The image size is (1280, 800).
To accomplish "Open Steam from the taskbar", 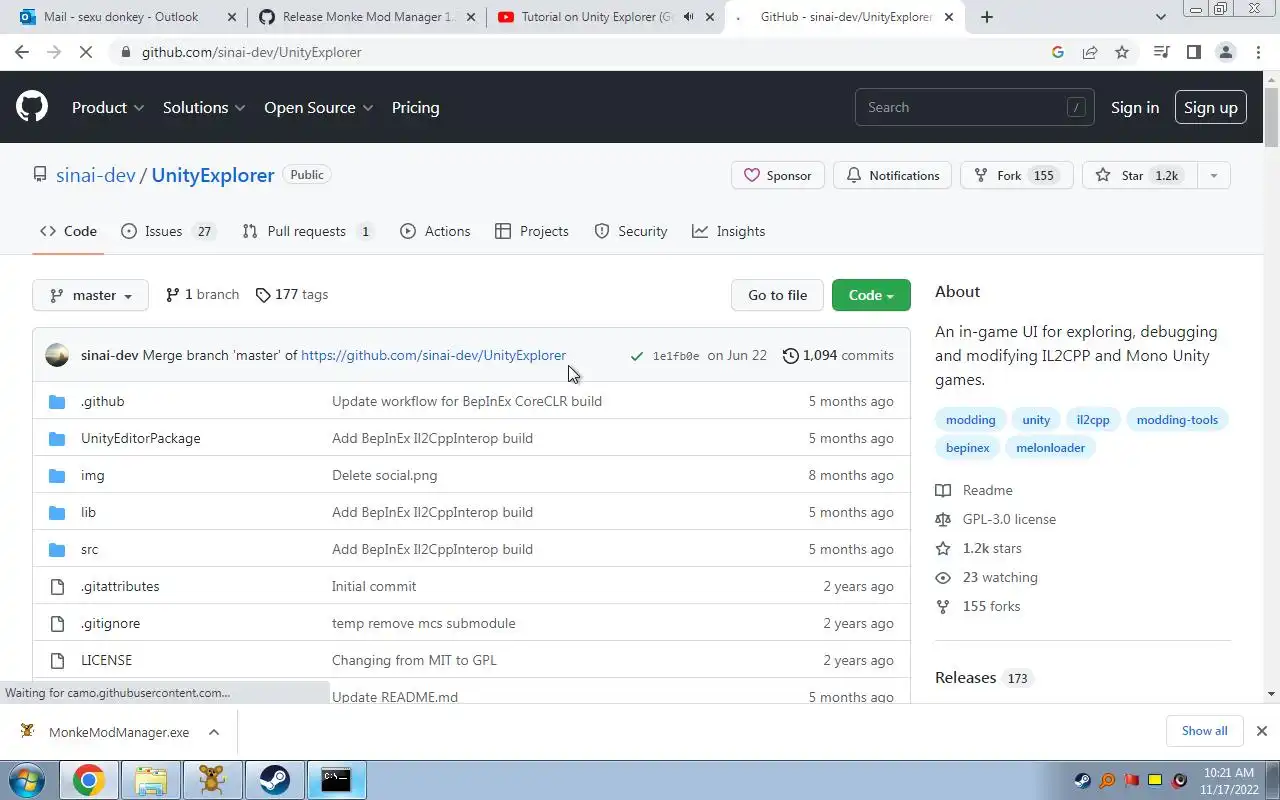I will point(274,780).
